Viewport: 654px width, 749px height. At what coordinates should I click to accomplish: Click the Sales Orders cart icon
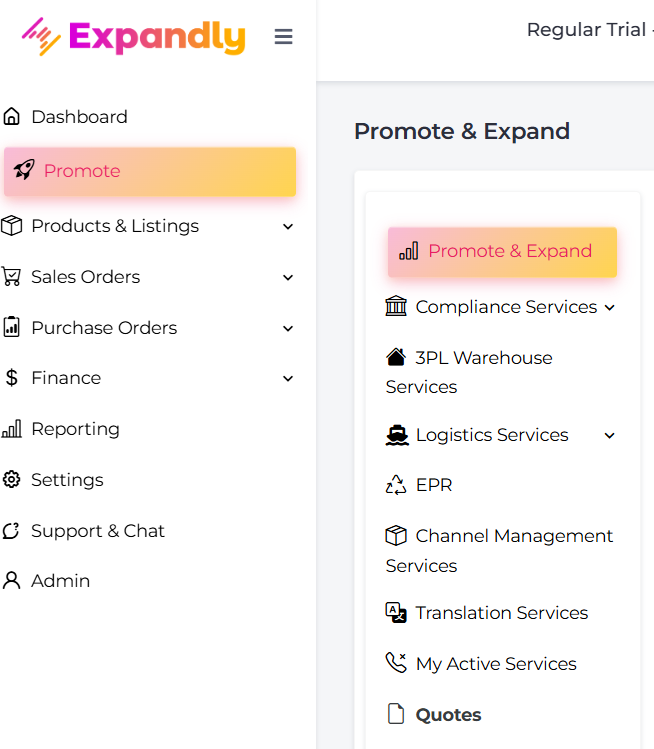12,277
